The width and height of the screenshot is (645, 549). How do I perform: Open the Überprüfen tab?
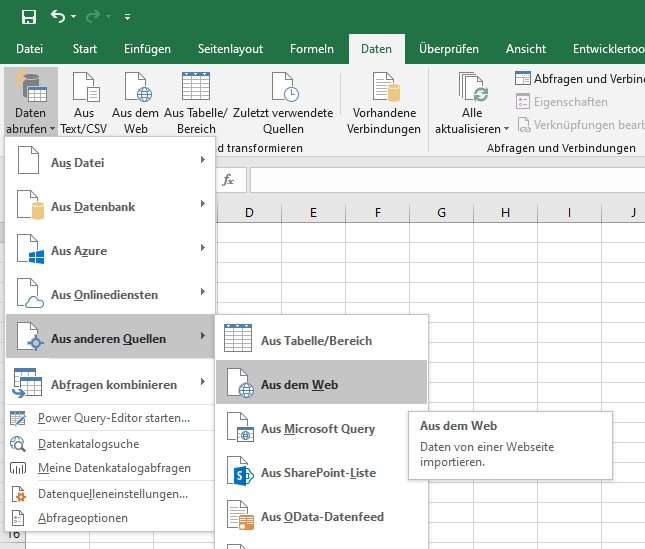coord(449,49)
